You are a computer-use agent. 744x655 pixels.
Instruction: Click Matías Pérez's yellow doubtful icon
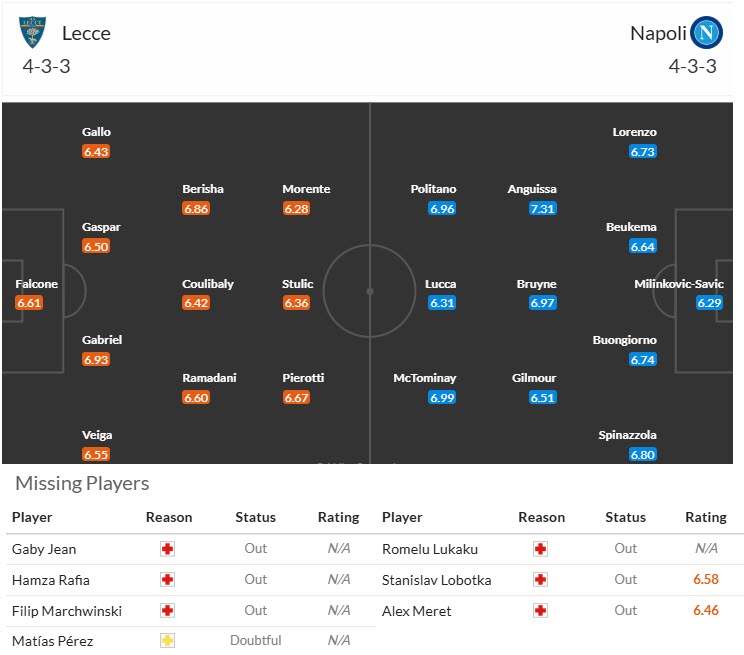point(168,640)
